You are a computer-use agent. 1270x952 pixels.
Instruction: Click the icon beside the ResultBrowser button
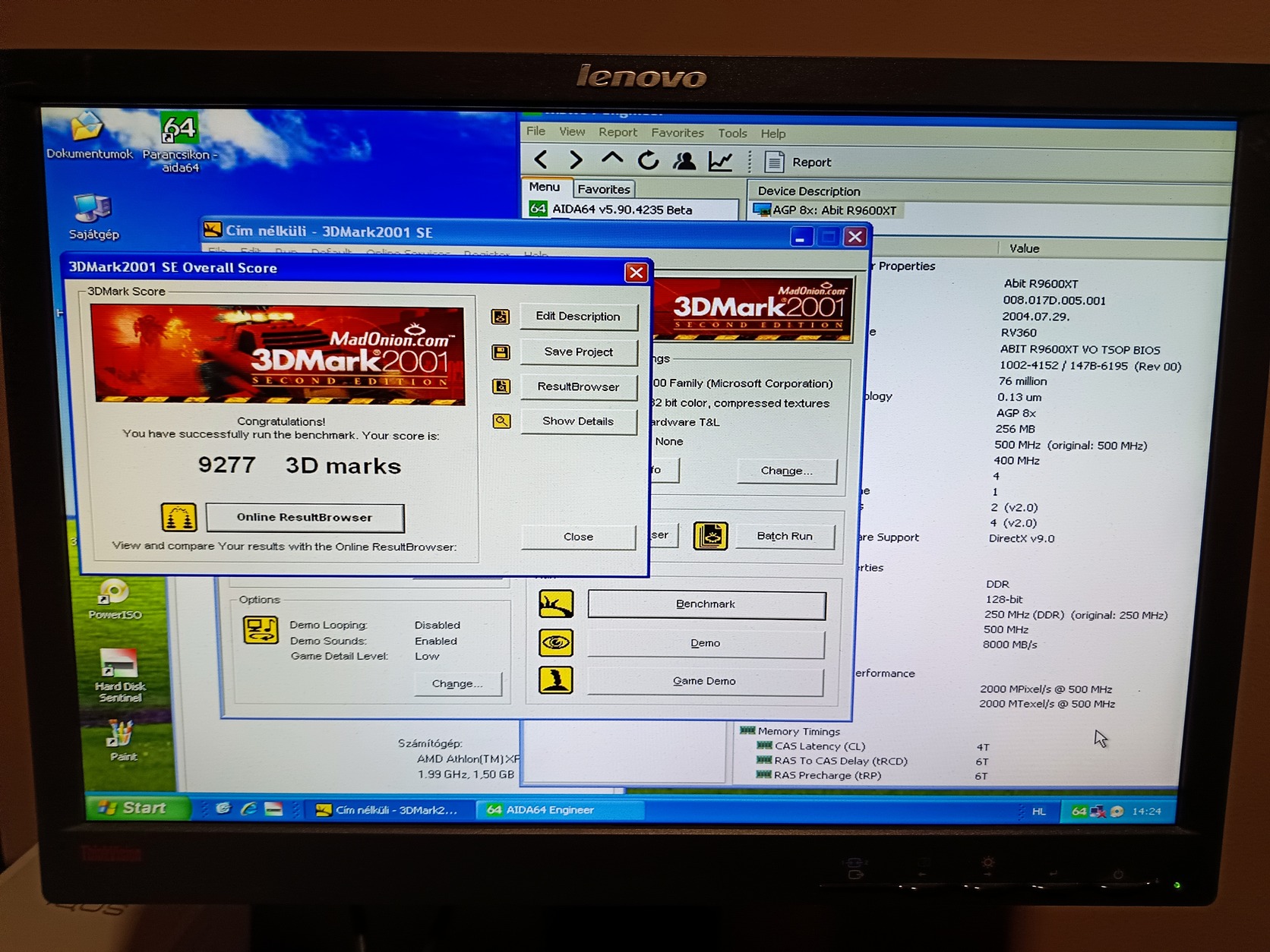coord(501,386)
